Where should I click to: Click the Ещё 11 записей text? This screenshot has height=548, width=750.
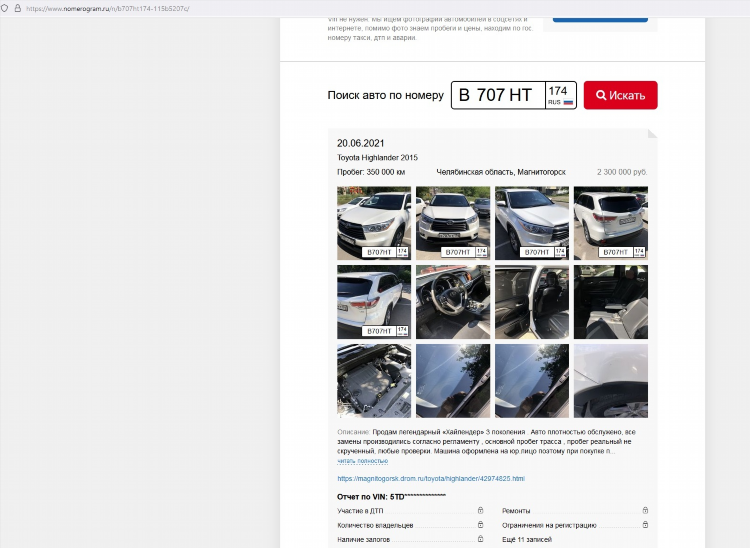pyautogui.click(x=527, y=539)
